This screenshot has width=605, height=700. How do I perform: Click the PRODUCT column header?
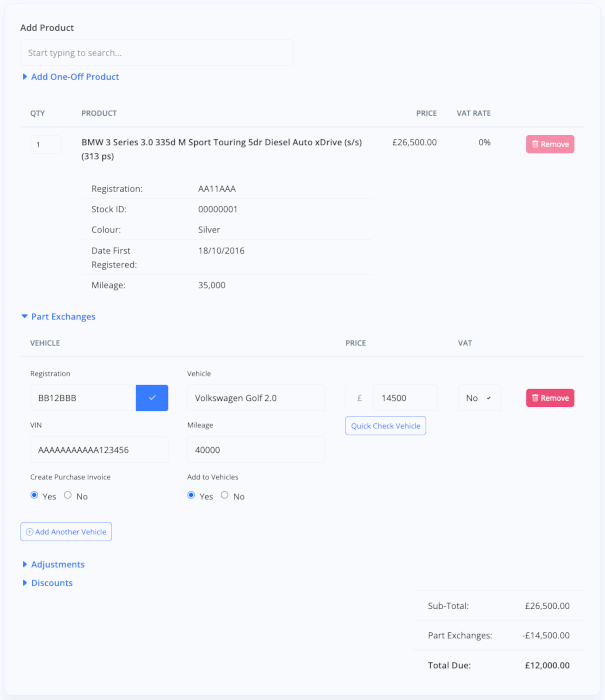[99, 113]
